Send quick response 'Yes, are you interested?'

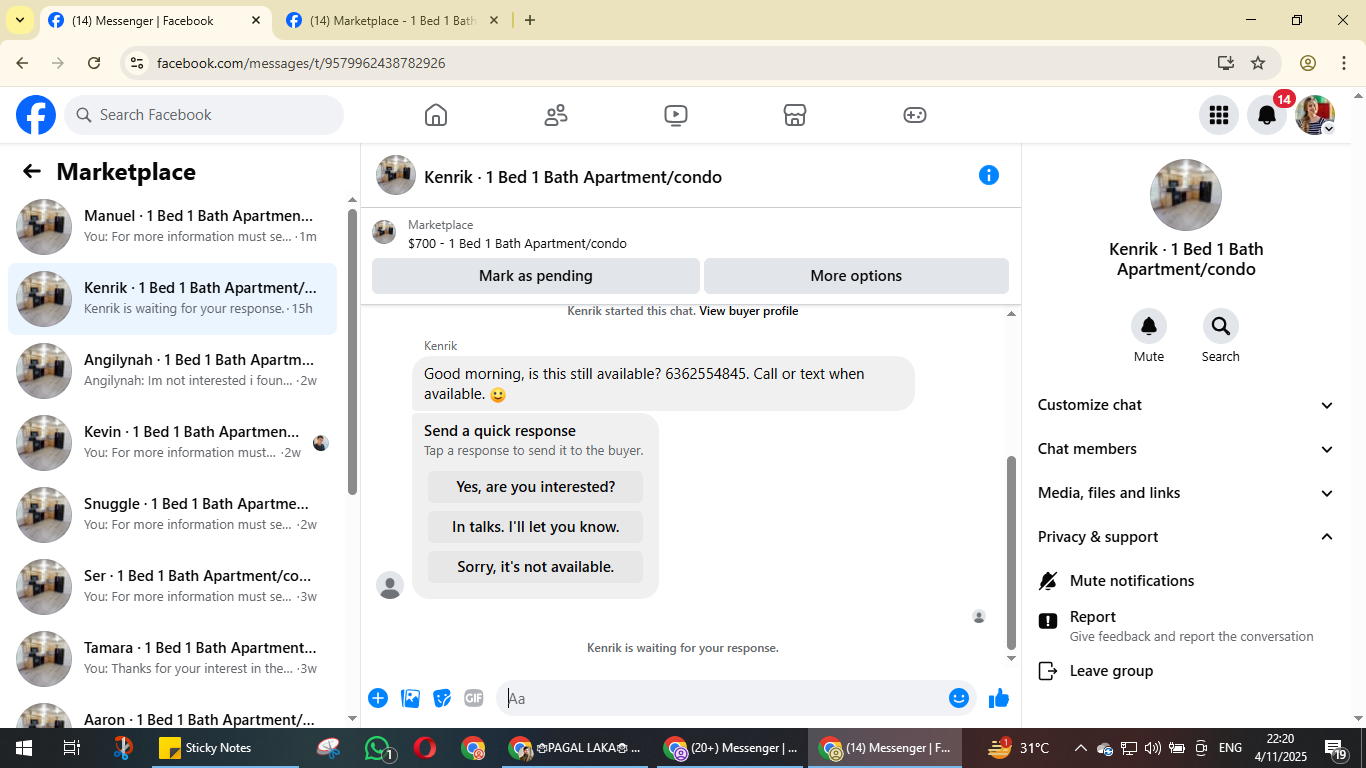click(536, 487)
